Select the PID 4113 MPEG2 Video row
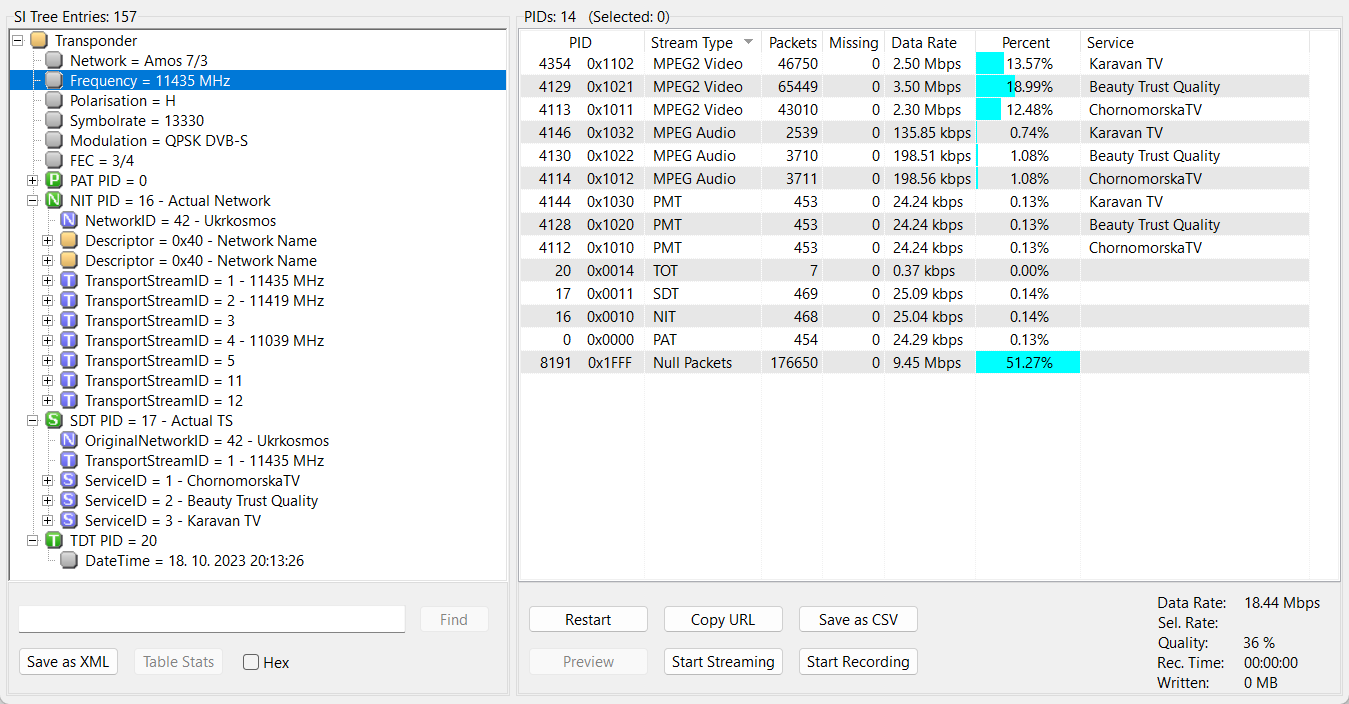1349x704 pixels. (915, 110)
